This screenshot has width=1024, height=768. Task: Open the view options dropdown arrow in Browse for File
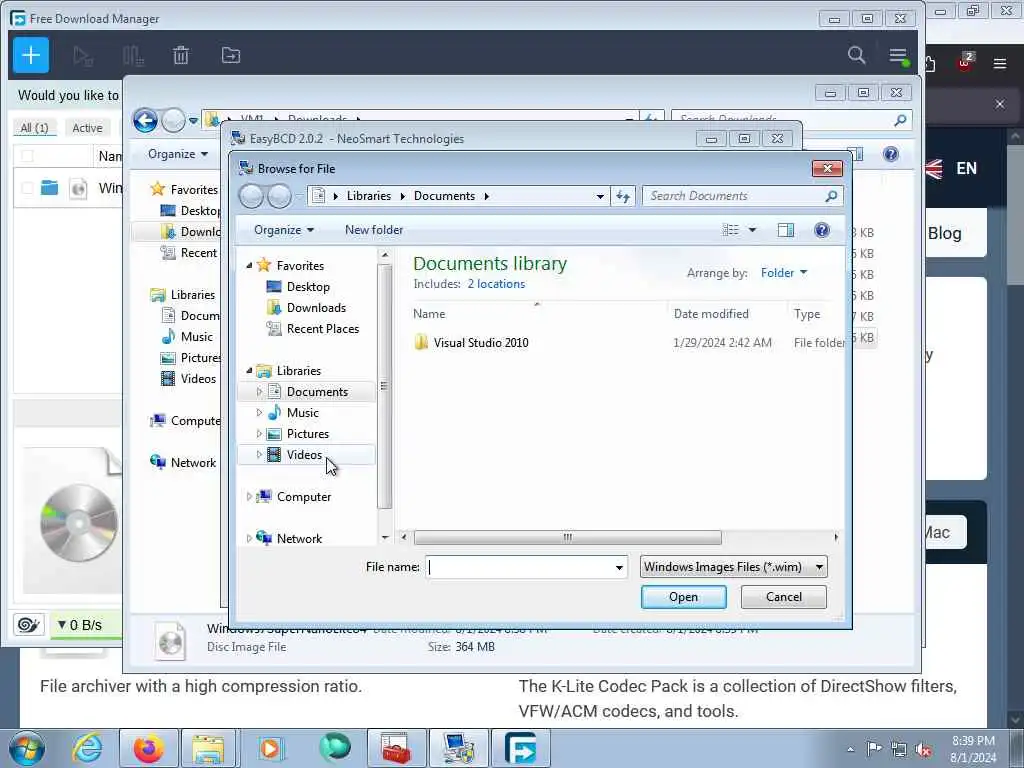pos(752,230)
